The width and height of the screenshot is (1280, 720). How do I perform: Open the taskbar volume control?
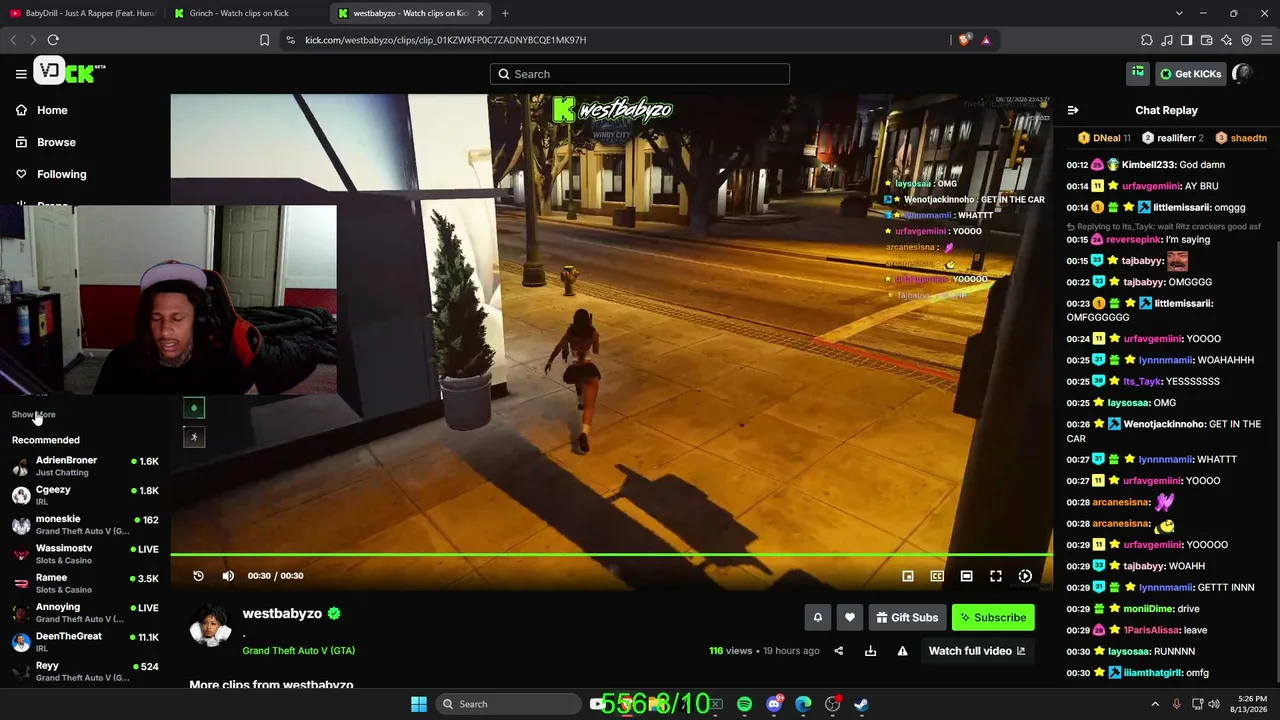pos(1214,704)
